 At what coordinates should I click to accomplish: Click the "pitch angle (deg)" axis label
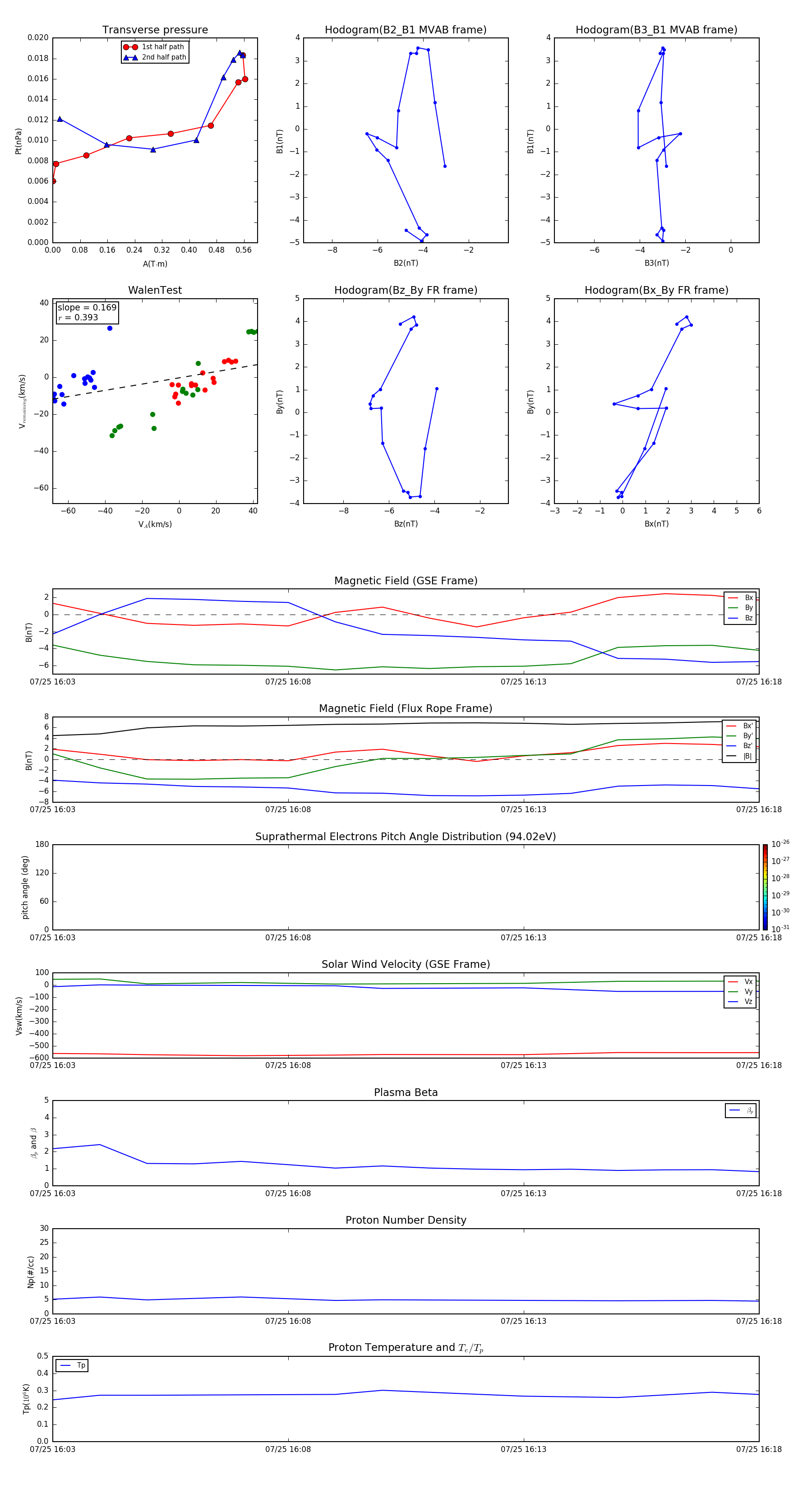25,887
